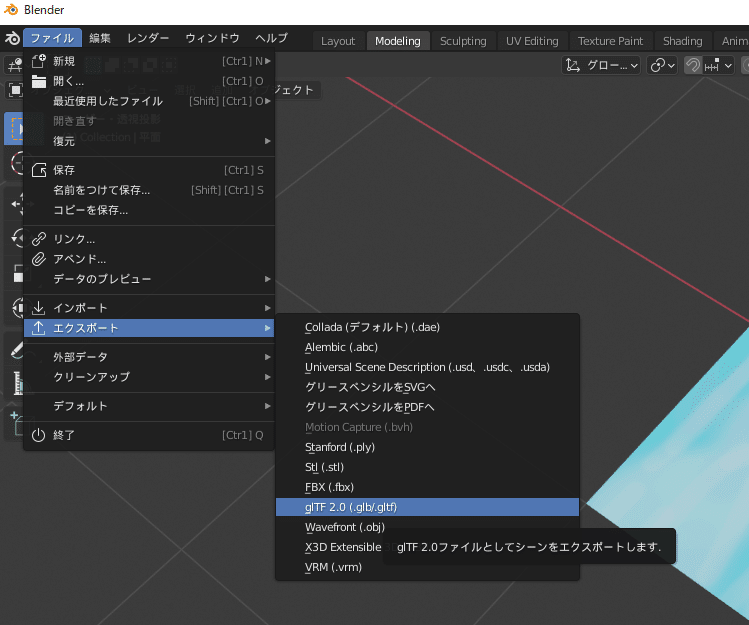Open the ウィンドウ menu
This screenshot has width=749, height=625.
click(x=213, y=38)
